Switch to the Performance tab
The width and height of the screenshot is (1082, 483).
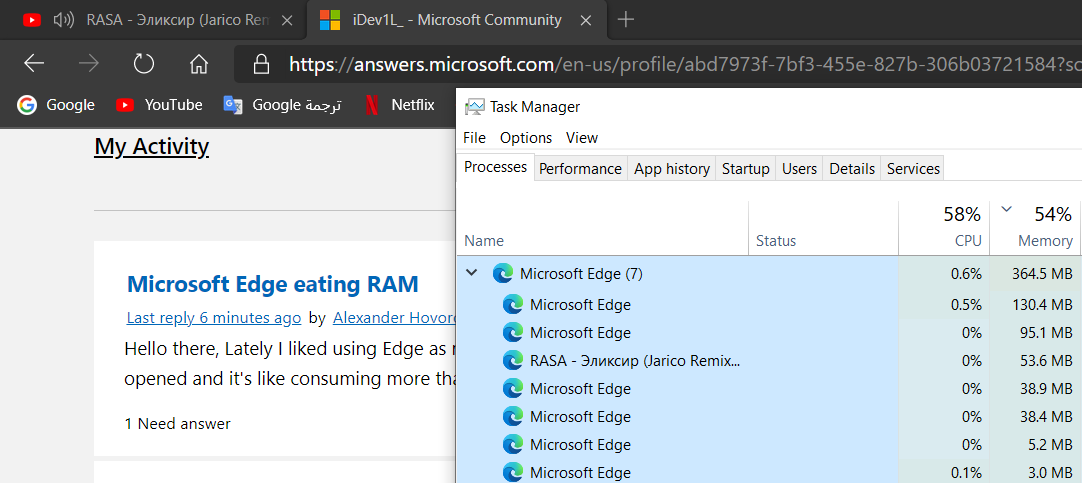580,169
